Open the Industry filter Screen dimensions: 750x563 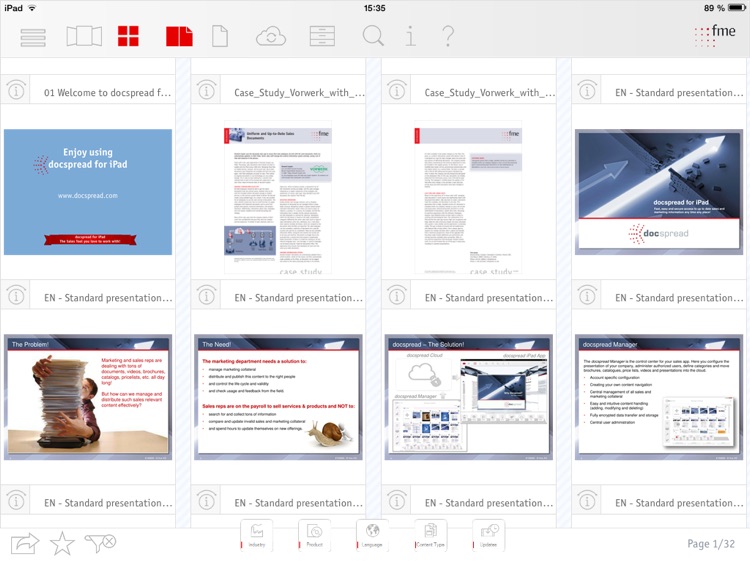point(257,535)
